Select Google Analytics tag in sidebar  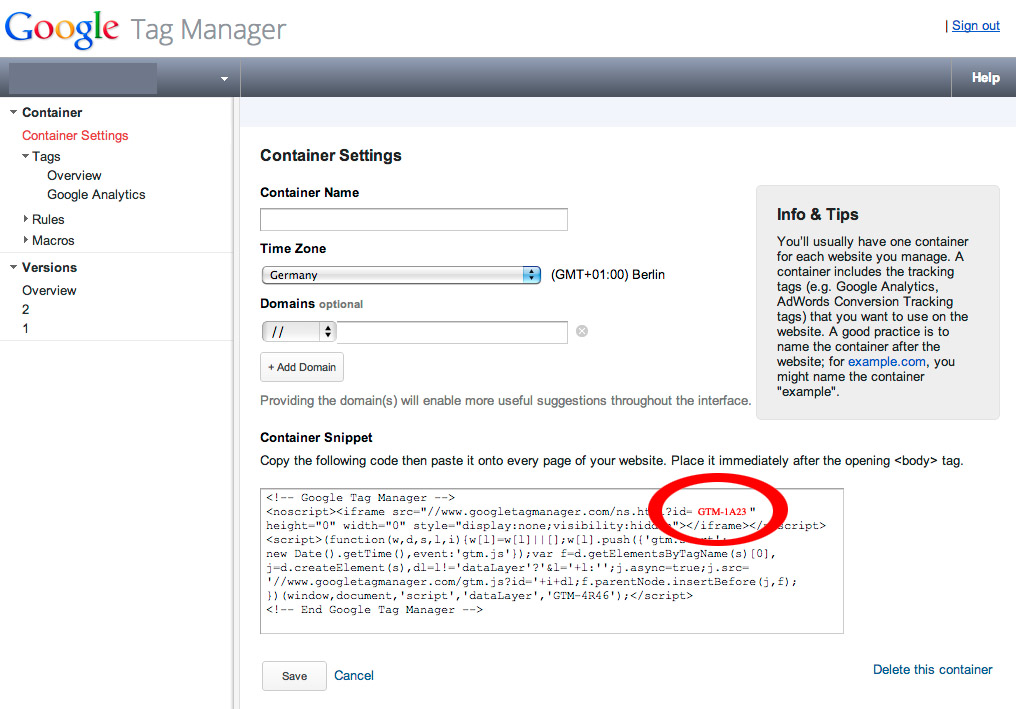[x=96, y=194]
